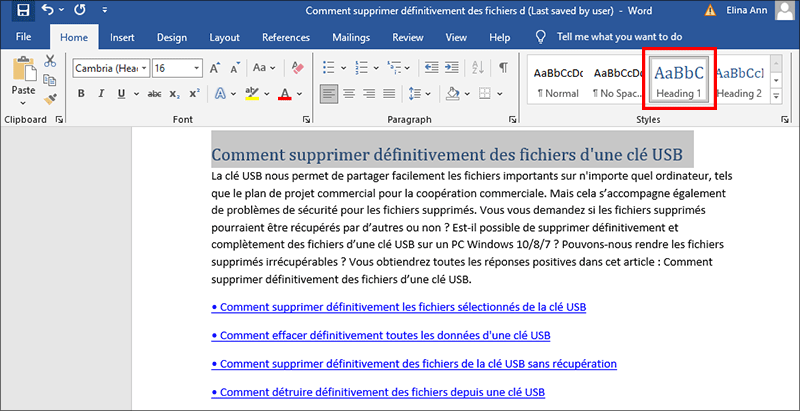The image size is (800, 411).
Task: Open the Font dialog launcher
Action: click(x=306, y=120)
